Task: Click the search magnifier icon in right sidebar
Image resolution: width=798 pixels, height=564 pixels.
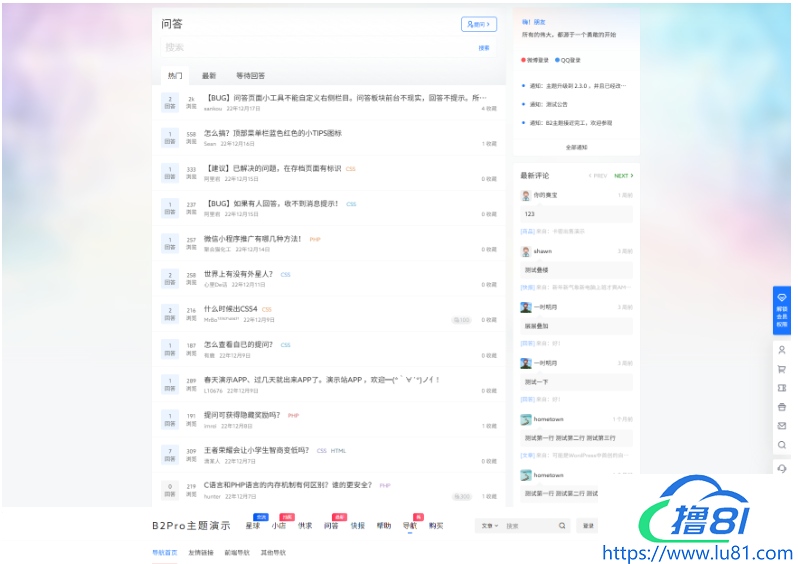Action: point(782,445)
